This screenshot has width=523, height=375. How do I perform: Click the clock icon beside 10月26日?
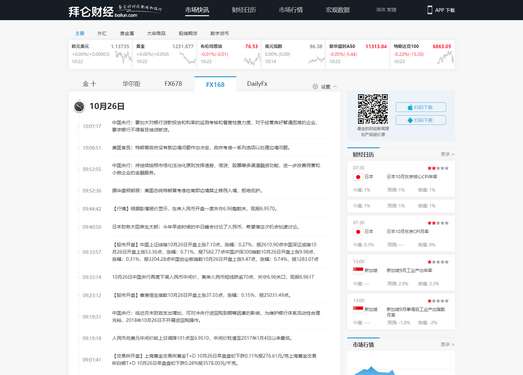[x=79, y=106]
